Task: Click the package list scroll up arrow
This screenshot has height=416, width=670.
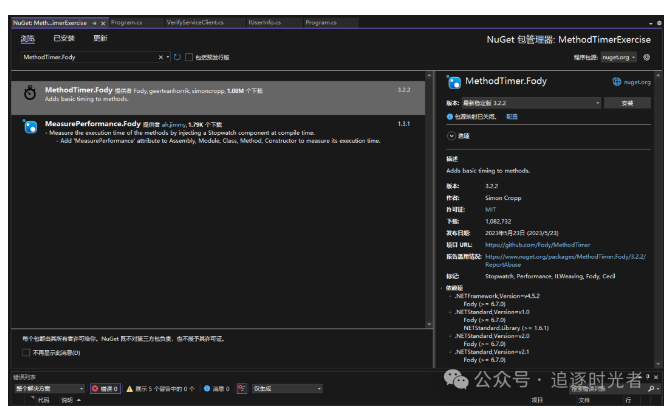Action: (429, 75)
